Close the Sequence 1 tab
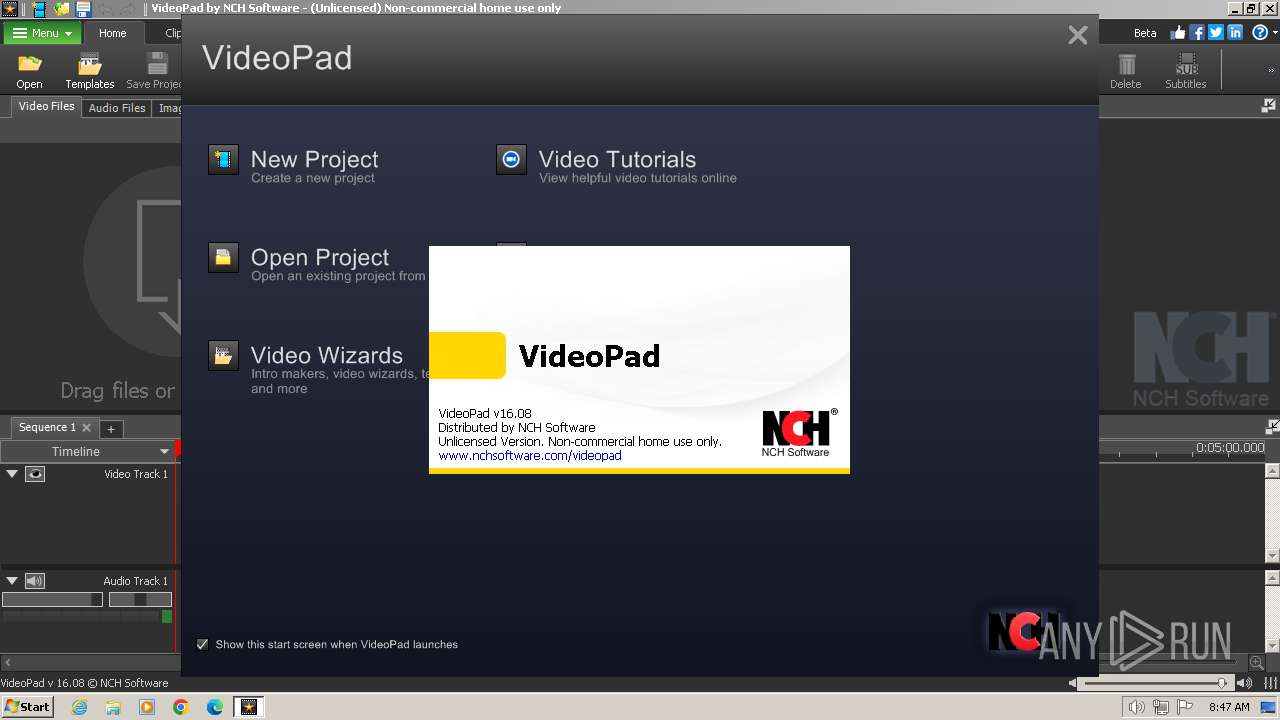Viewport: 1280px width, 720px height. (x=86, y=427)
